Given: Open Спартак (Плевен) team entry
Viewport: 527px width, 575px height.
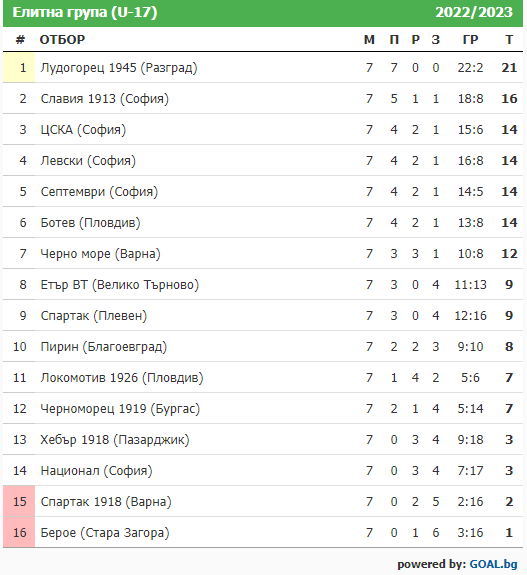Looking at the screenshot, I should tap(94, 316).
